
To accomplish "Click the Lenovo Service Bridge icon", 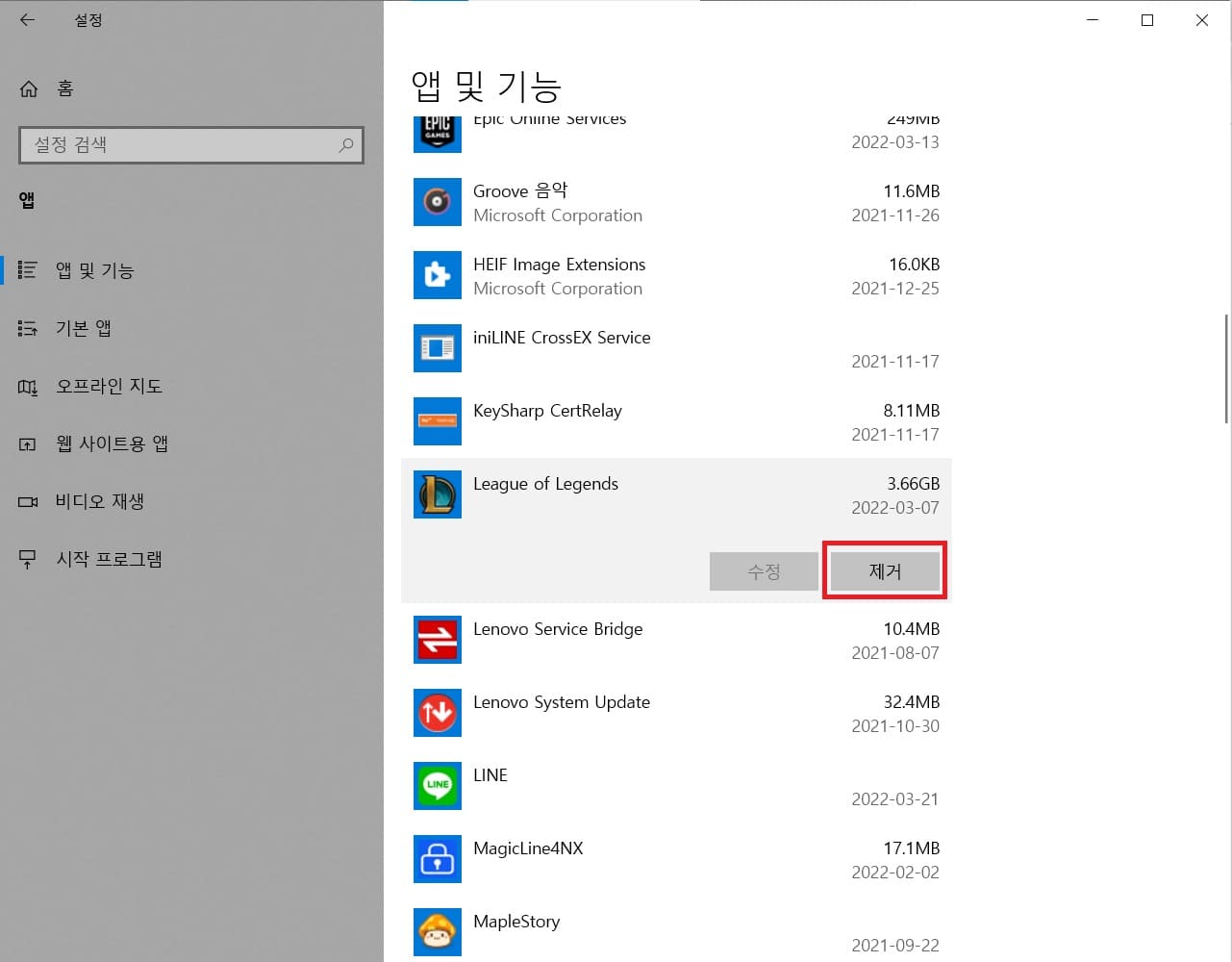I will (438, 640).
